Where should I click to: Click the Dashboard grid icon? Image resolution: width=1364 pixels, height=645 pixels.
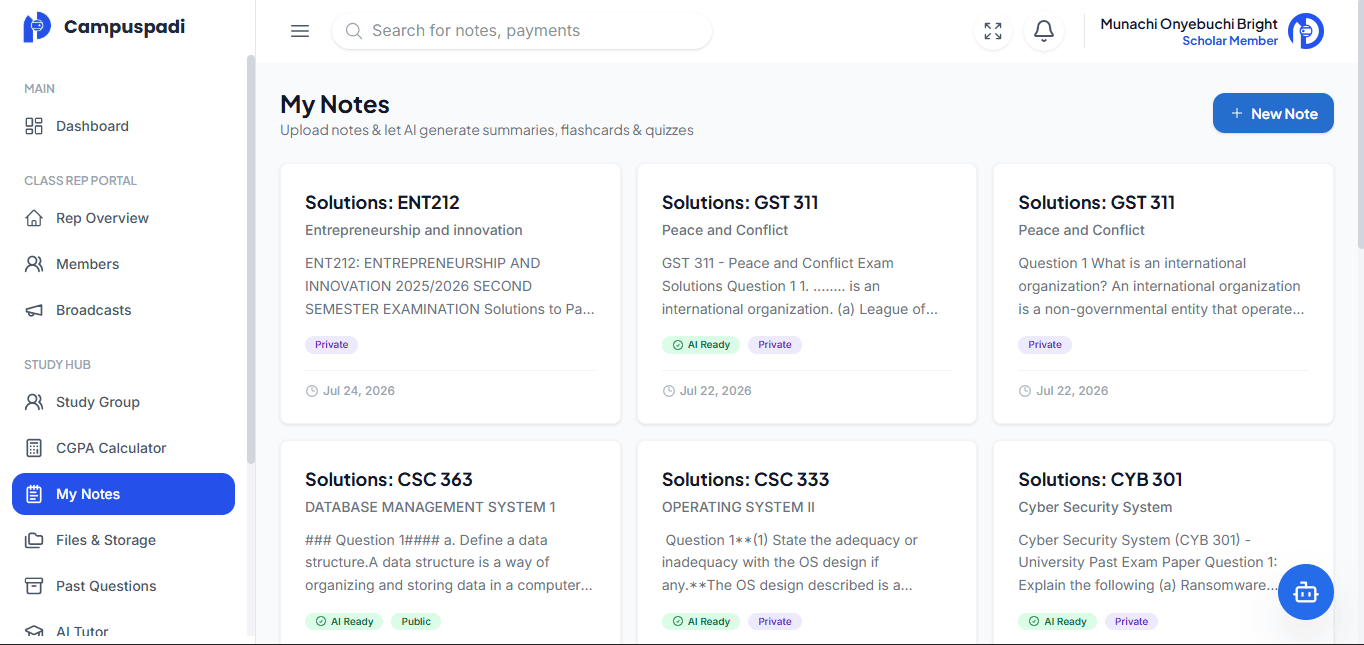34,126
